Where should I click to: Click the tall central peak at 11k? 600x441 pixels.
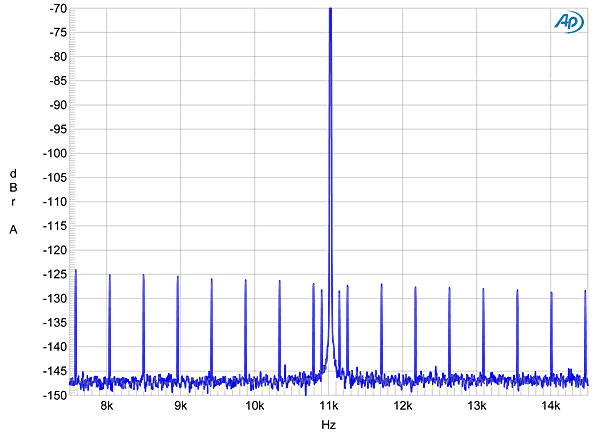tap(330, 150)
